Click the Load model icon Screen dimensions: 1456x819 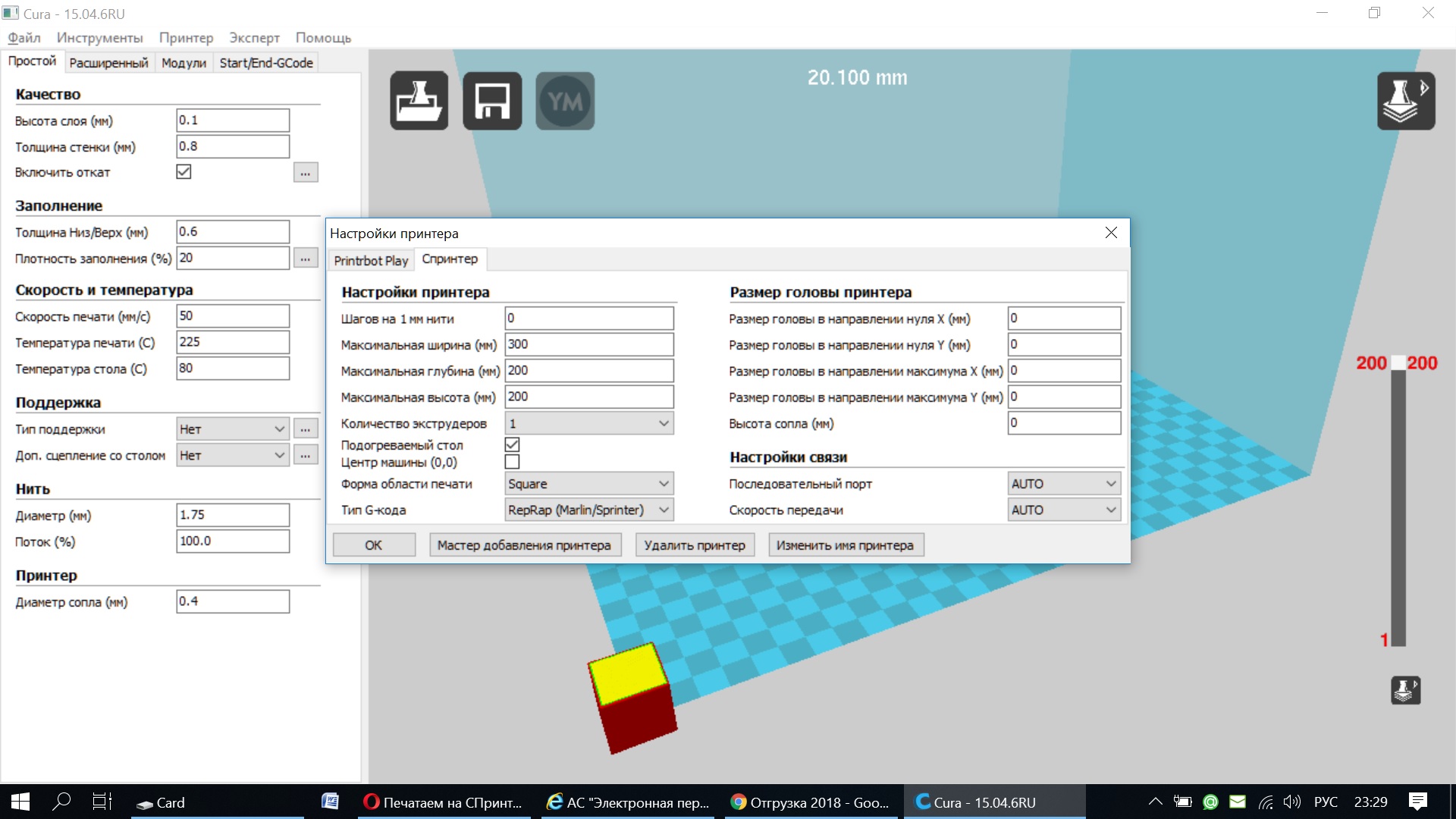point(419,101)
